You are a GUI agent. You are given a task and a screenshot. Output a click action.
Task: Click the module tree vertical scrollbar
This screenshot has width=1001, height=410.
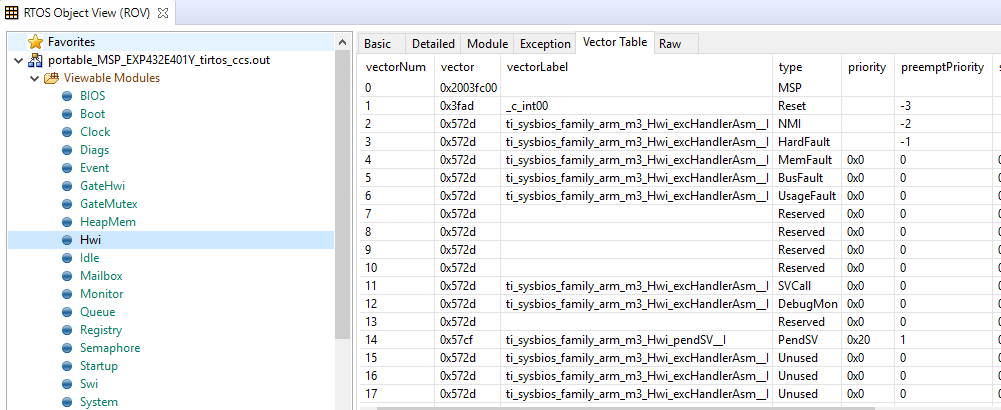click(343, 200)
